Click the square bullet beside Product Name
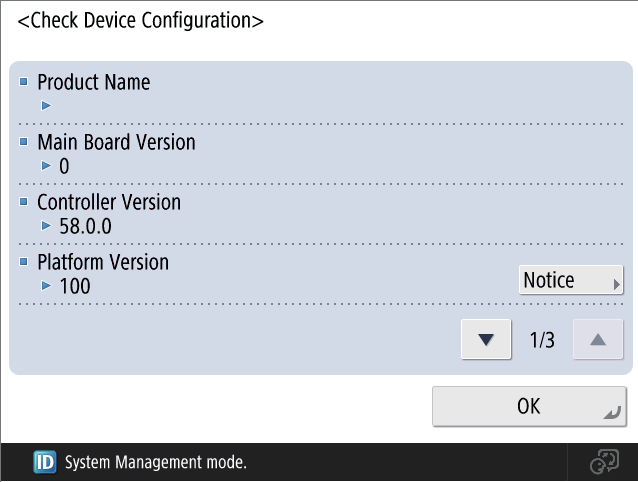638x482 pixels. point(24,82)
